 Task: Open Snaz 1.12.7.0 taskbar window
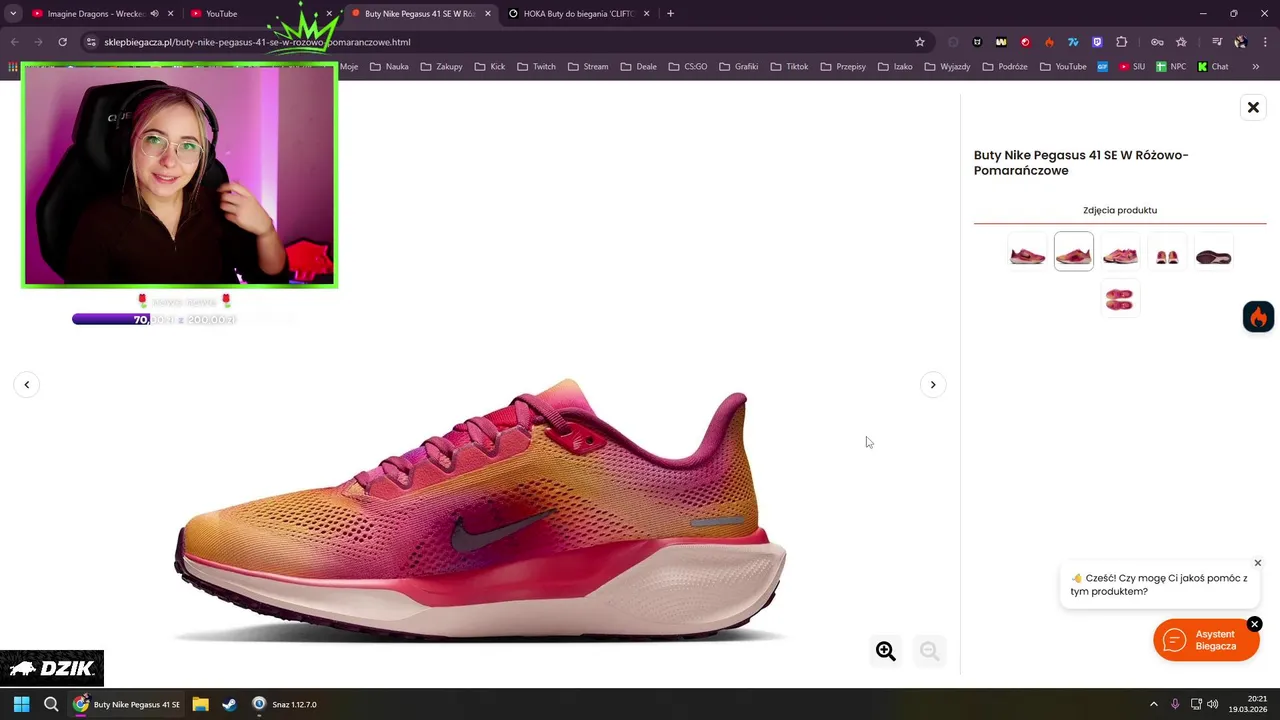pyautogui.click(x=285, y=704)
